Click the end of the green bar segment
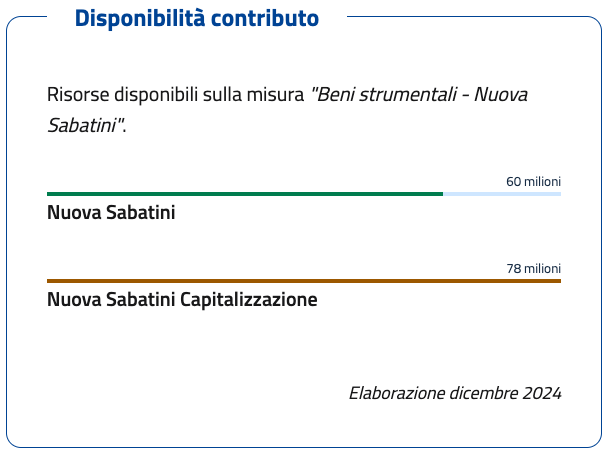Screen dimensions: 605x453 [442, 194]
